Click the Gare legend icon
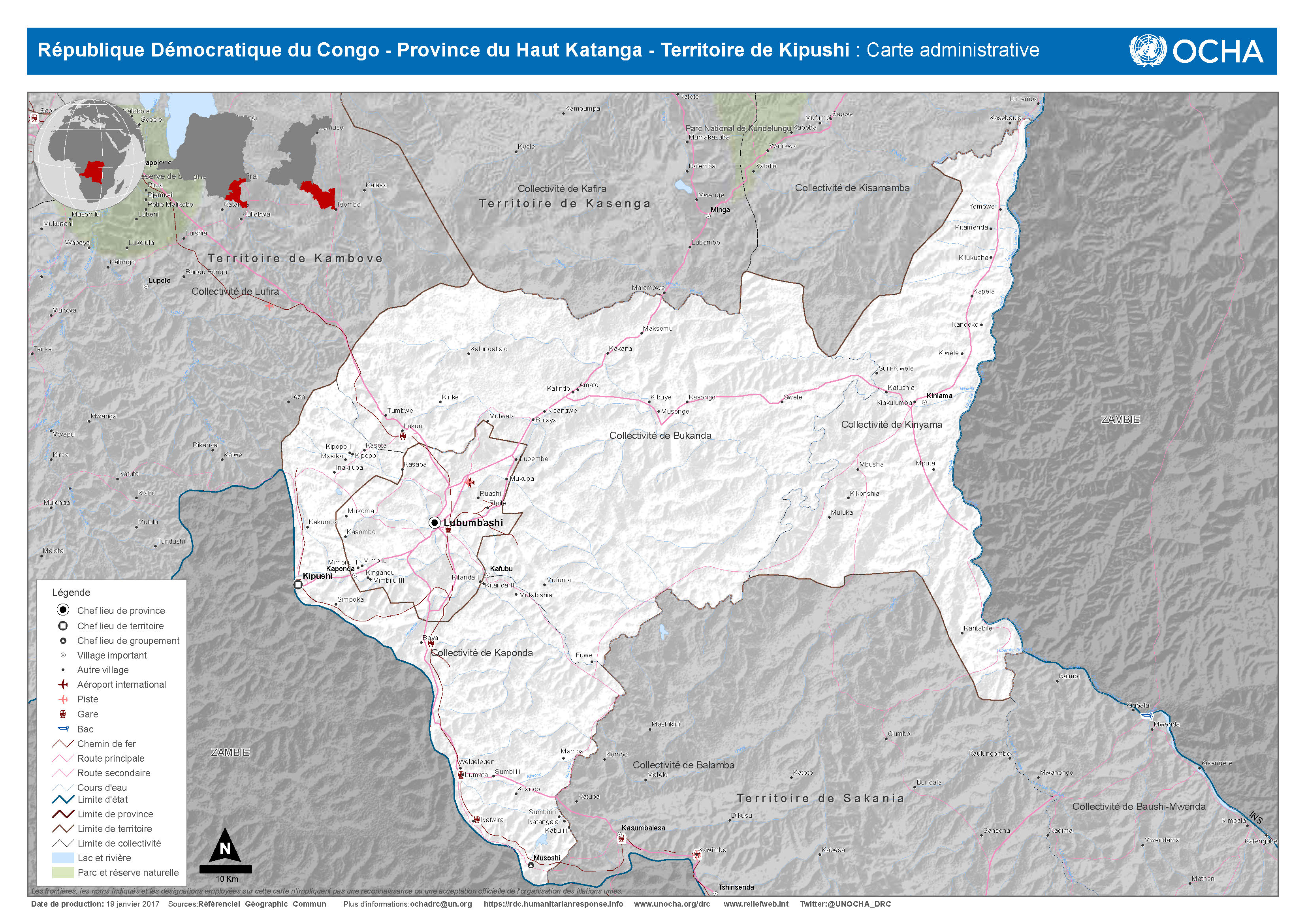The image size is (1306, 924). (x=63, y=714)
